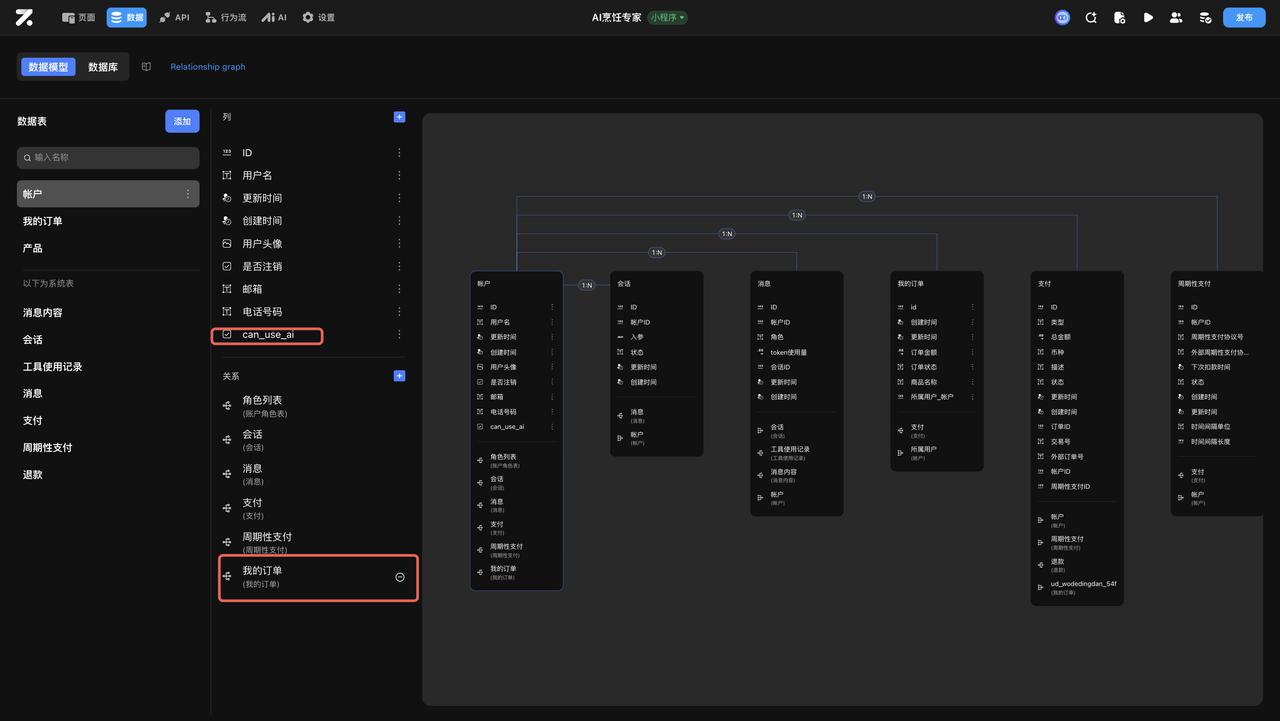Open options dots for the 用户名 column
The height and width of the screenshot is (721, 1280).
(399, 175)
